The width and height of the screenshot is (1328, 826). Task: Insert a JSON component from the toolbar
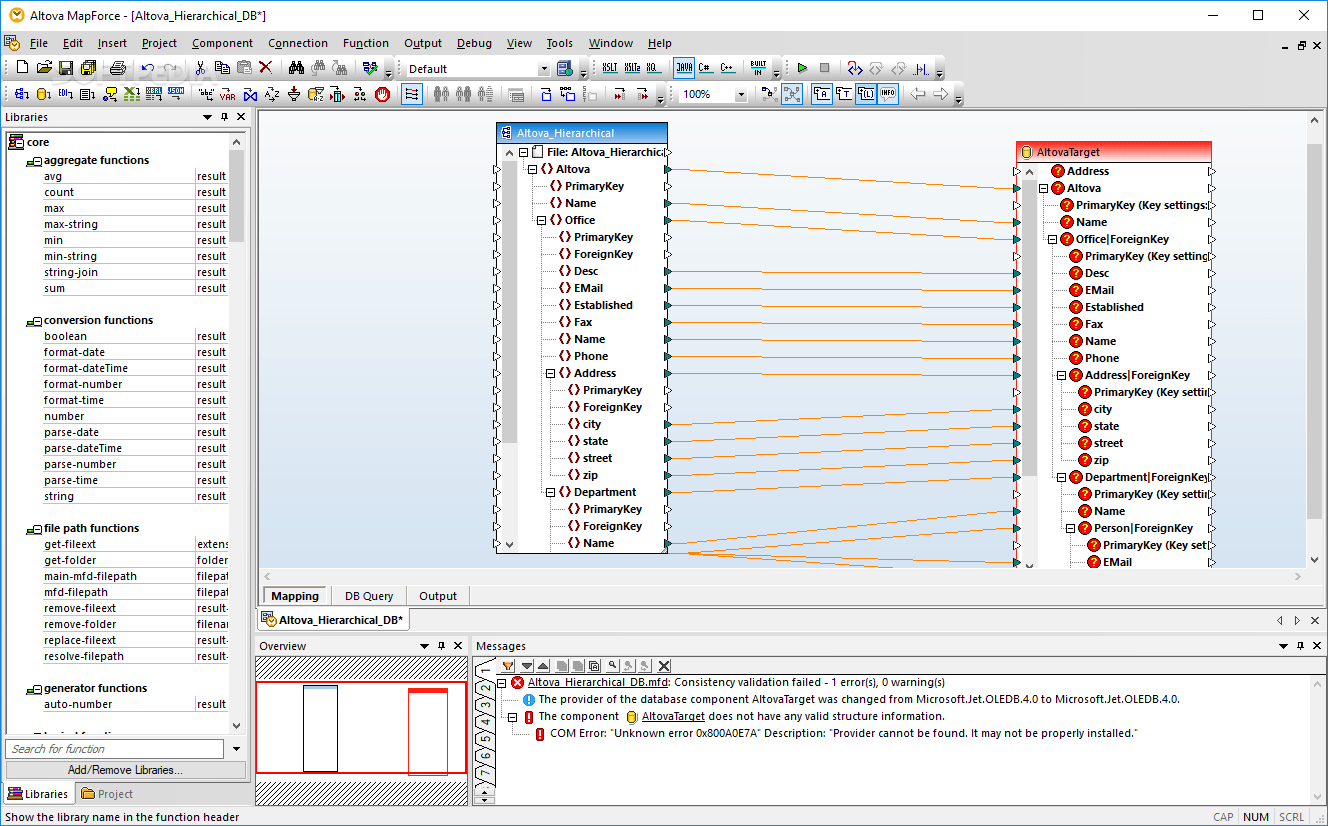coord(175,94)
